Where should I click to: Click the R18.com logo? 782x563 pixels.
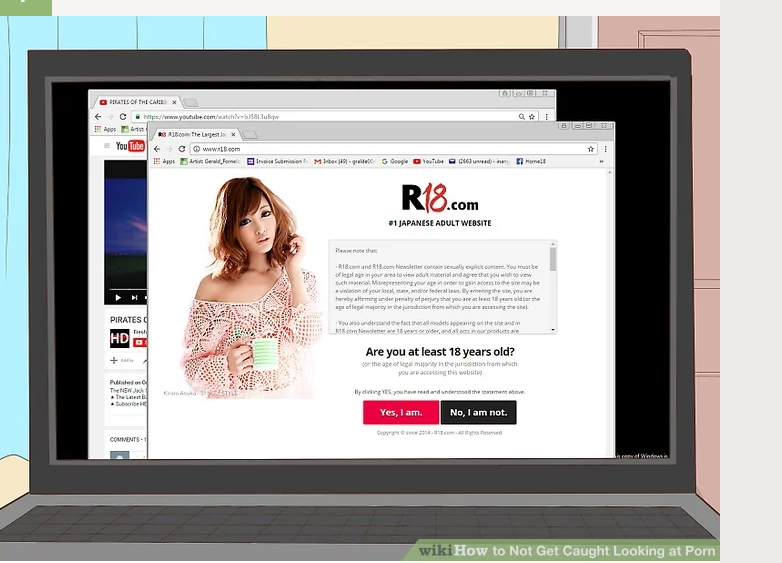tap(440, 198)
